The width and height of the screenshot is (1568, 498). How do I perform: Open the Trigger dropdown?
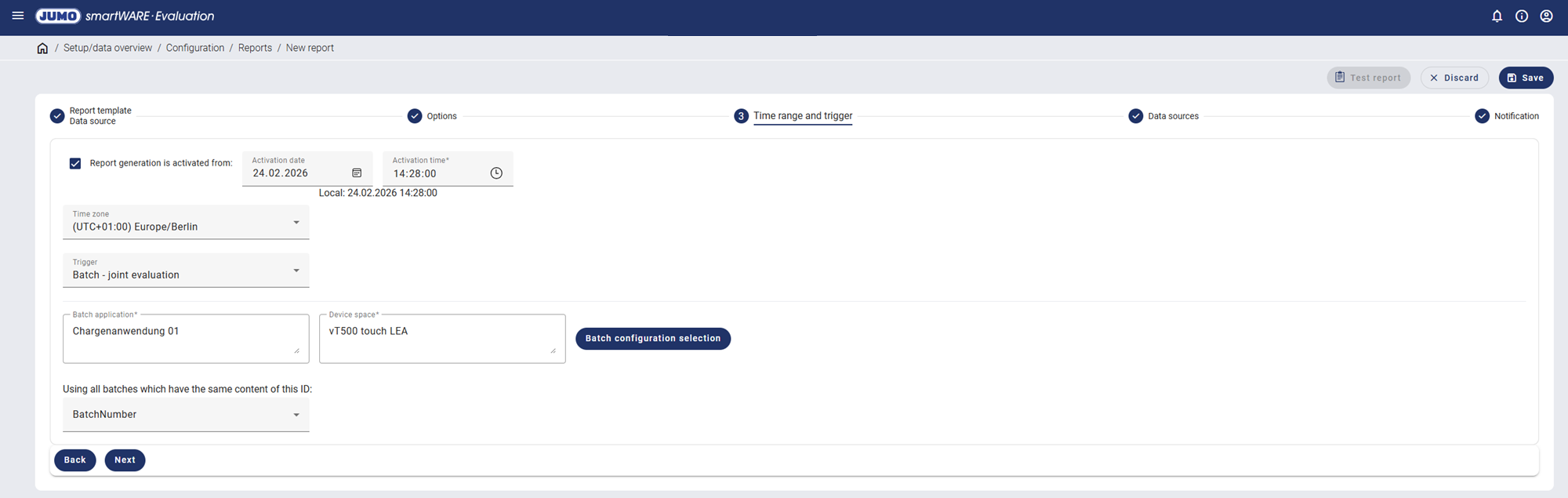coord(186,271)
